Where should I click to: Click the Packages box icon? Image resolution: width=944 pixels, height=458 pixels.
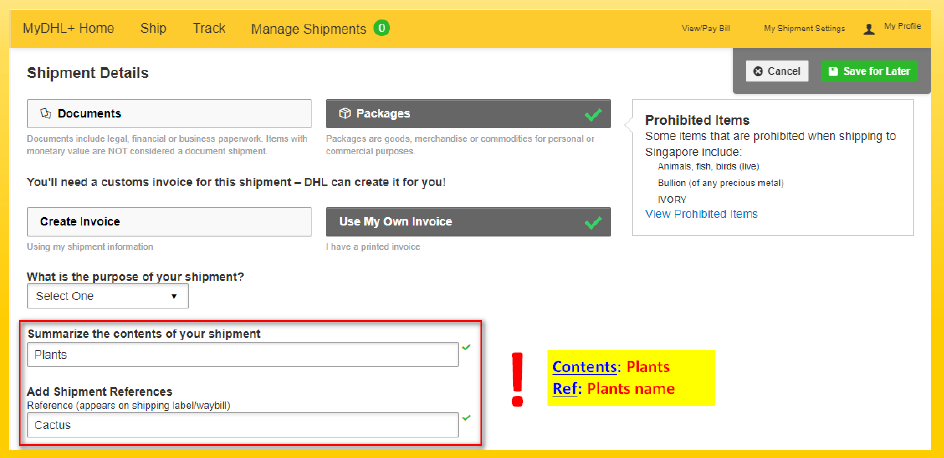[344, 113]
